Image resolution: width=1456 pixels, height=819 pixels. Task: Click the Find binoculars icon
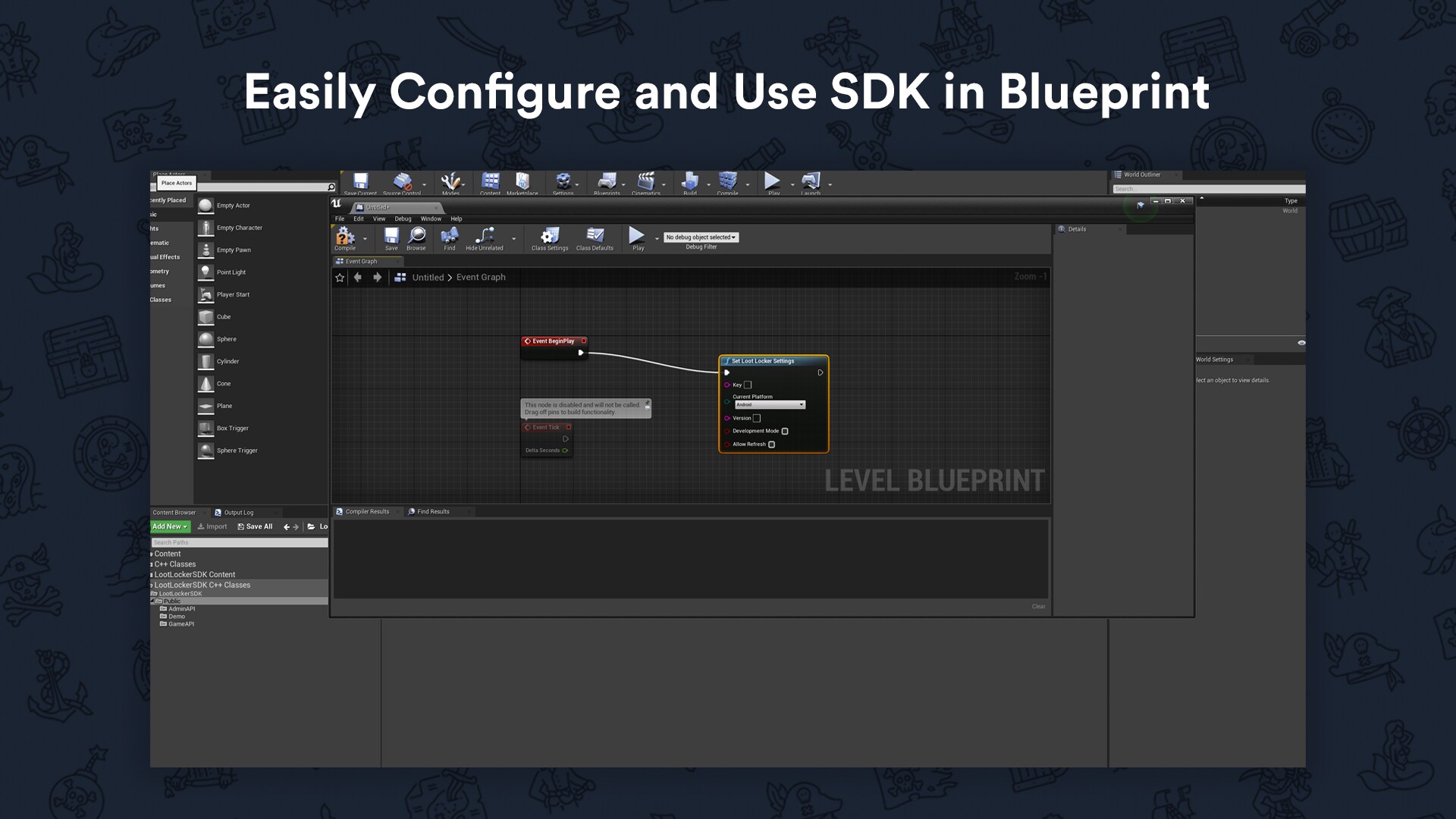[x=450, y=236]
